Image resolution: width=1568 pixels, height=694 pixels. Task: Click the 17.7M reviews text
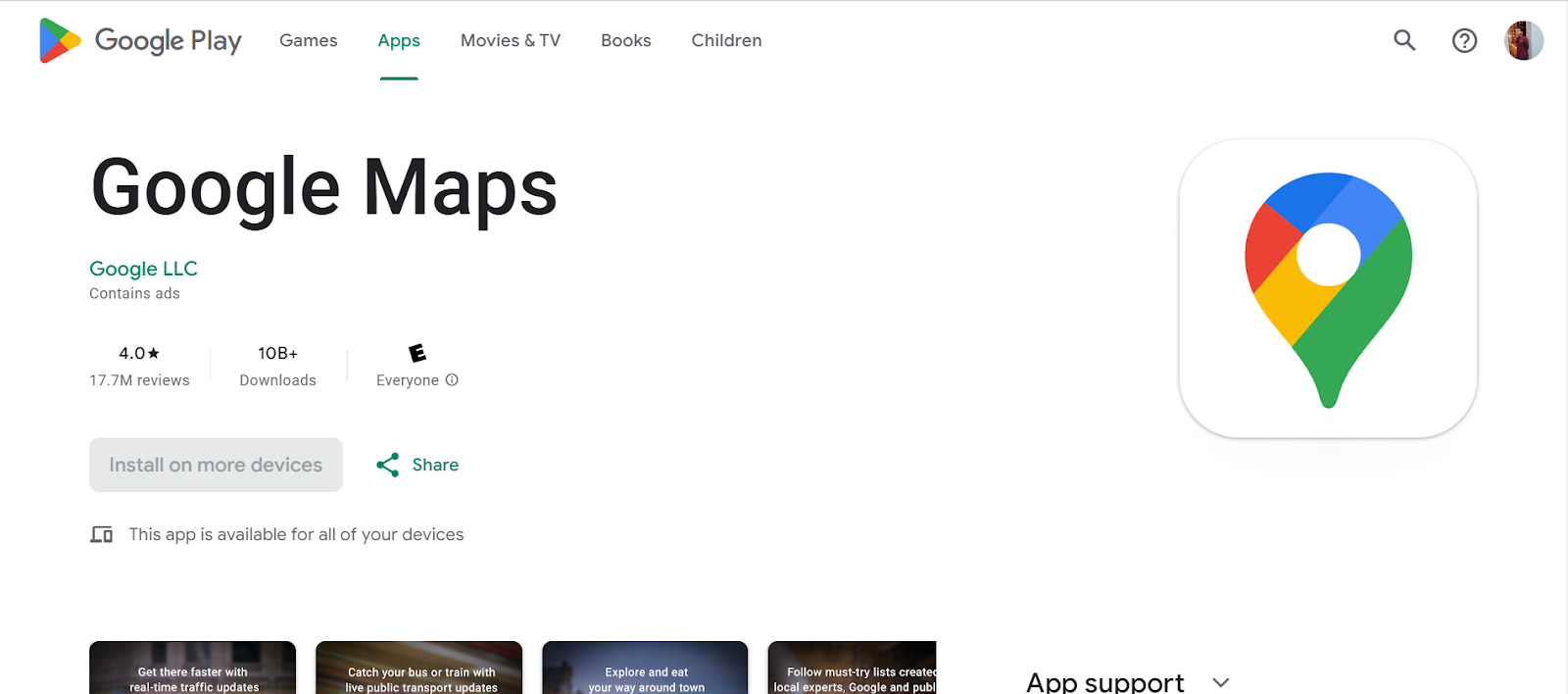(139, 380)
